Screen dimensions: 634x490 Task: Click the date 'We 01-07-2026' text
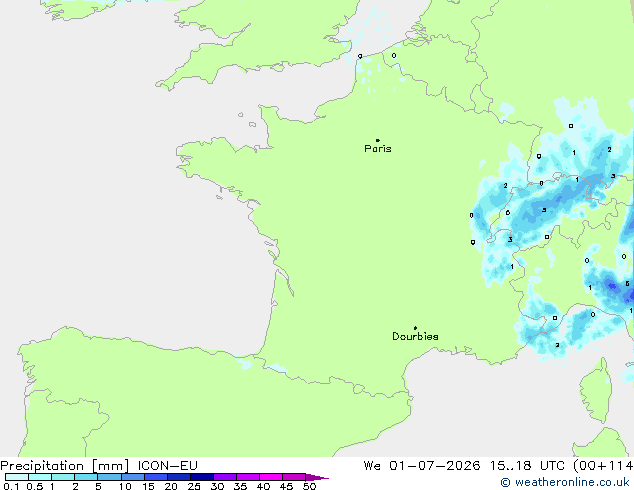(x=422, y=466)
